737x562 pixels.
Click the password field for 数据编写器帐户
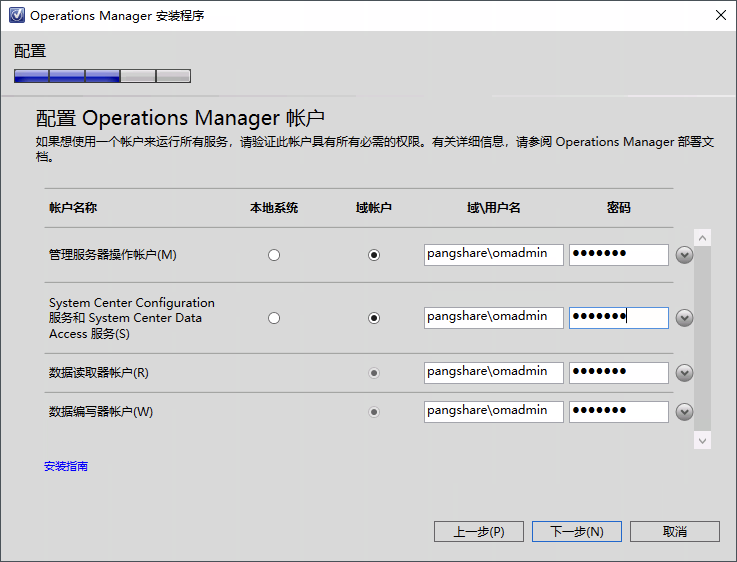click(x=619, y=412)
